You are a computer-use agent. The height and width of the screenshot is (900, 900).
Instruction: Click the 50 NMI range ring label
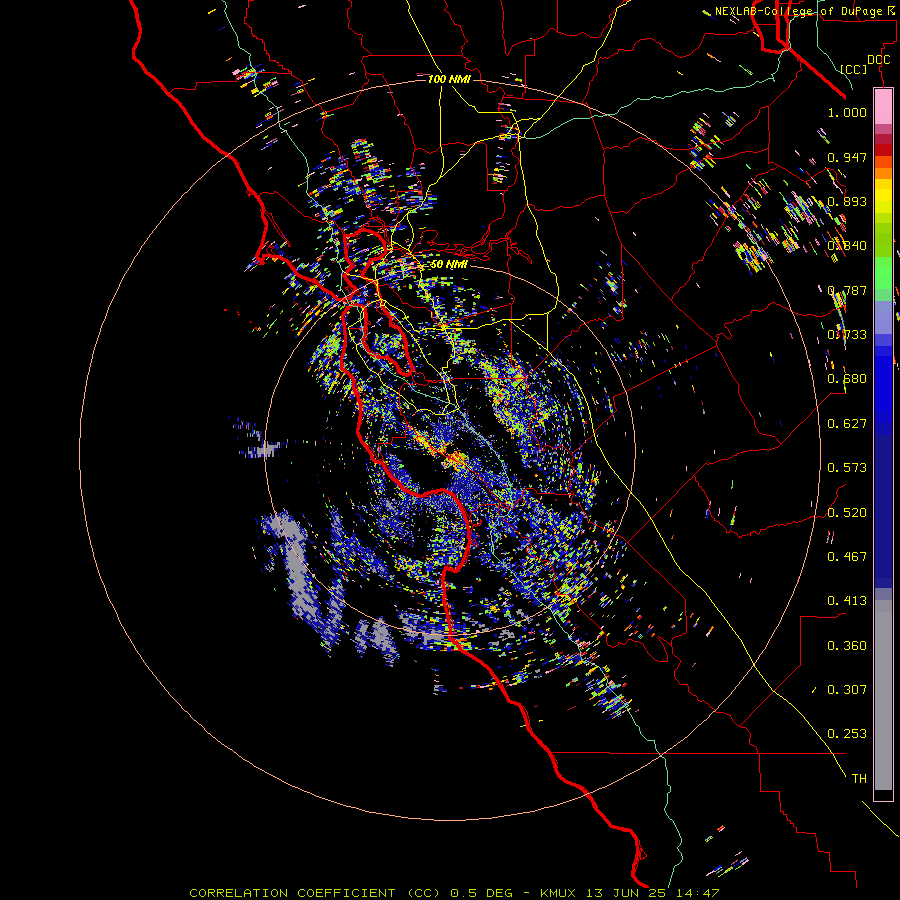coord(449,265)
